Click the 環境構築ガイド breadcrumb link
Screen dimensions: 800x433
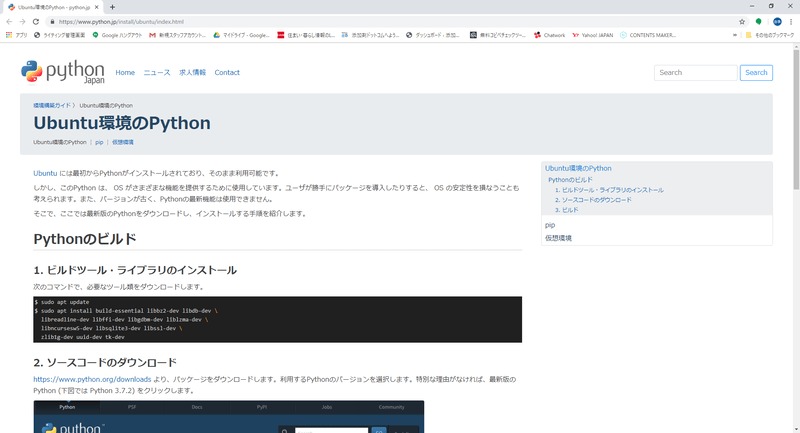tap(52, 106)
